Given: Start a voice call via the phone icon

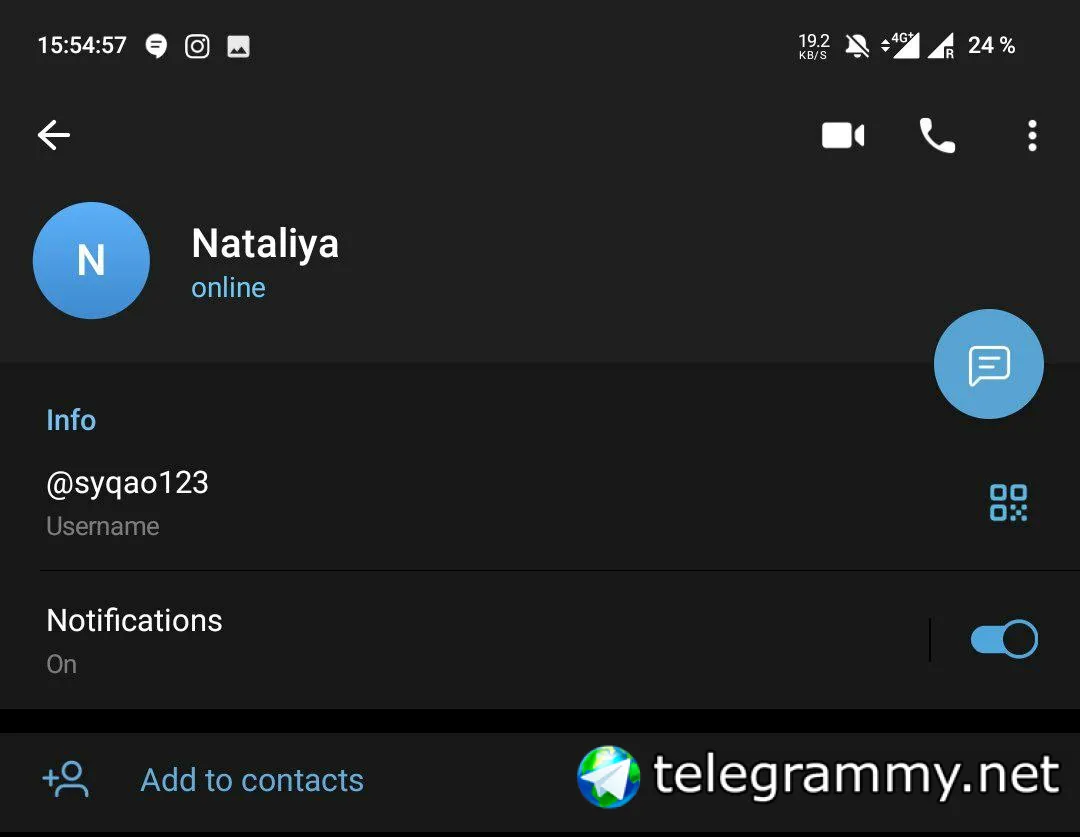Looking at the screenshot, I should (937, 135).
